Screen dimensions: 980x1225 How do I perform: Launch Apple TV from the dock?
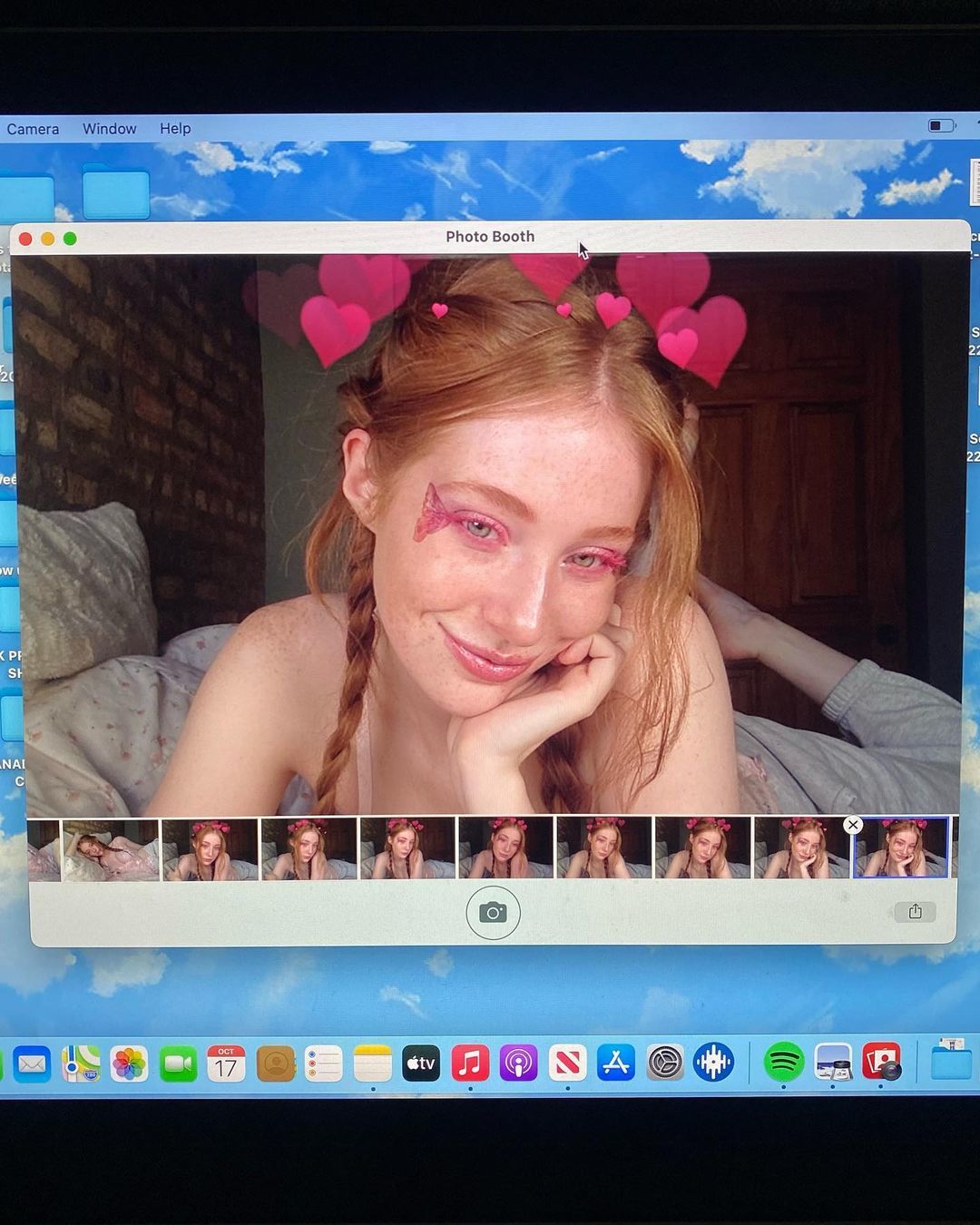coord(421,1063)
